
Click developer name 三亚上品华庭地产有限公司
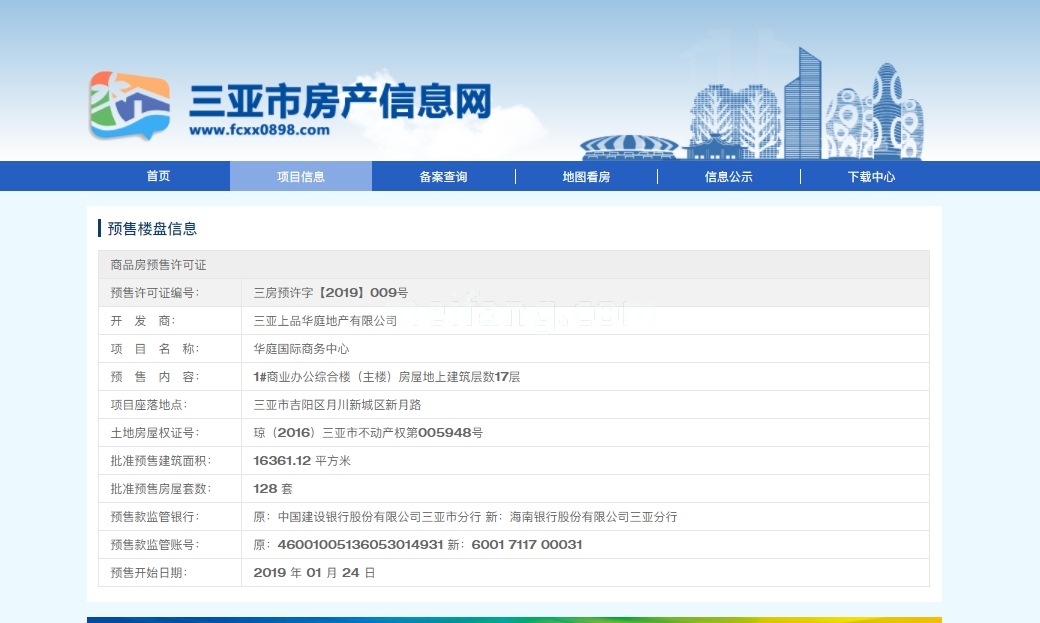325,320
